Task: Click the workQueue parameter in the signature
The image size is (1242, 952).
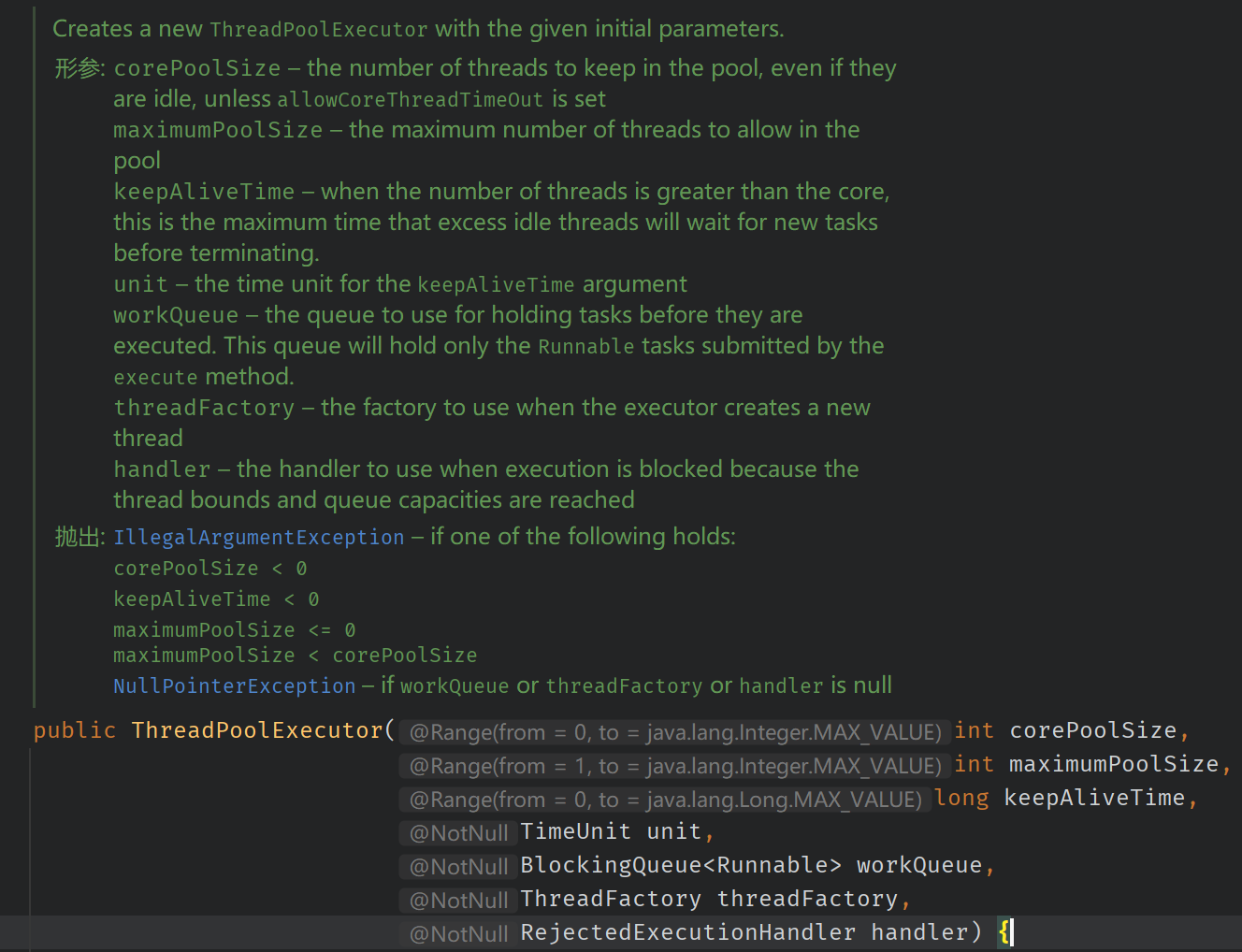Action: (x=919, y=865)
